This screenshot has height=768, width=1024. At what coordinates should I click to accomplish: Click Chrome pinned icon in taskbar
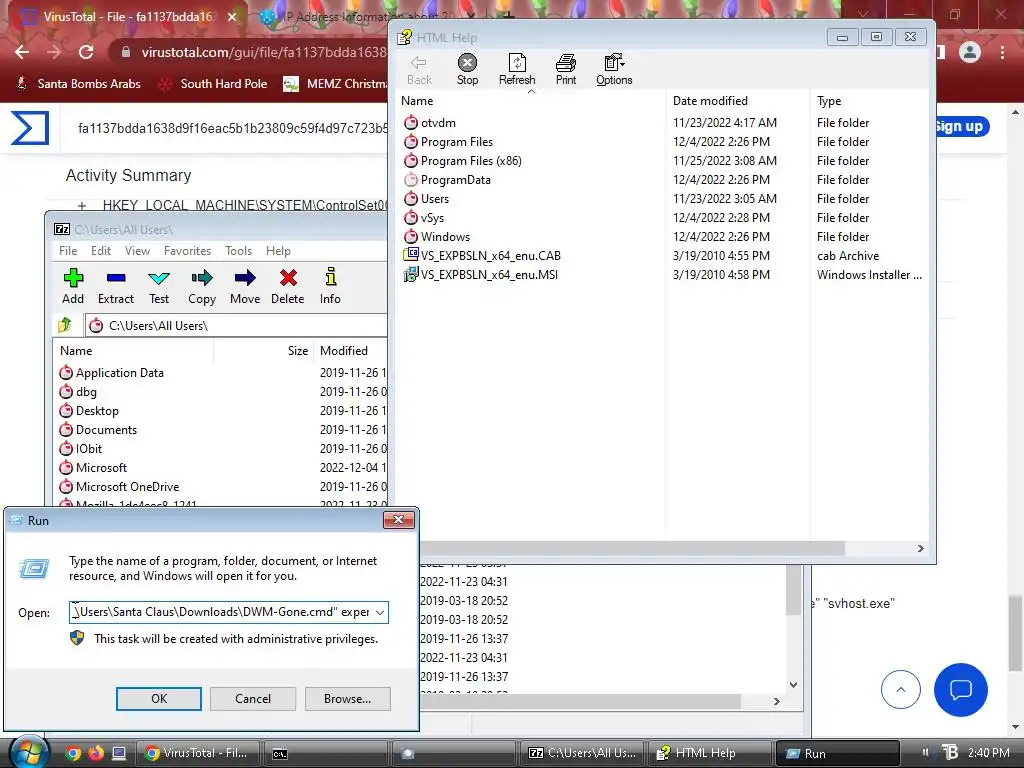(73, 753)
